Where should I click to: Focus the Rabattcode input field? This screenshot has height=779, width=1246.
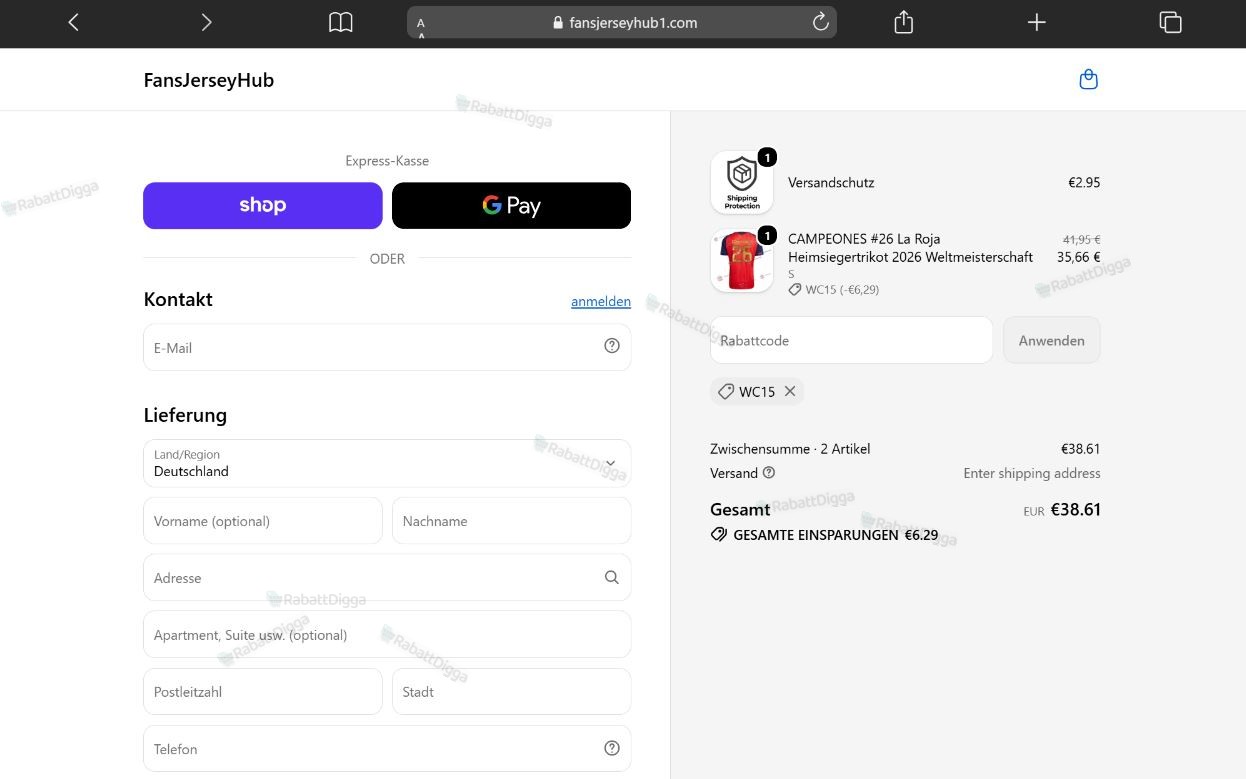click(x=851, y=340)
